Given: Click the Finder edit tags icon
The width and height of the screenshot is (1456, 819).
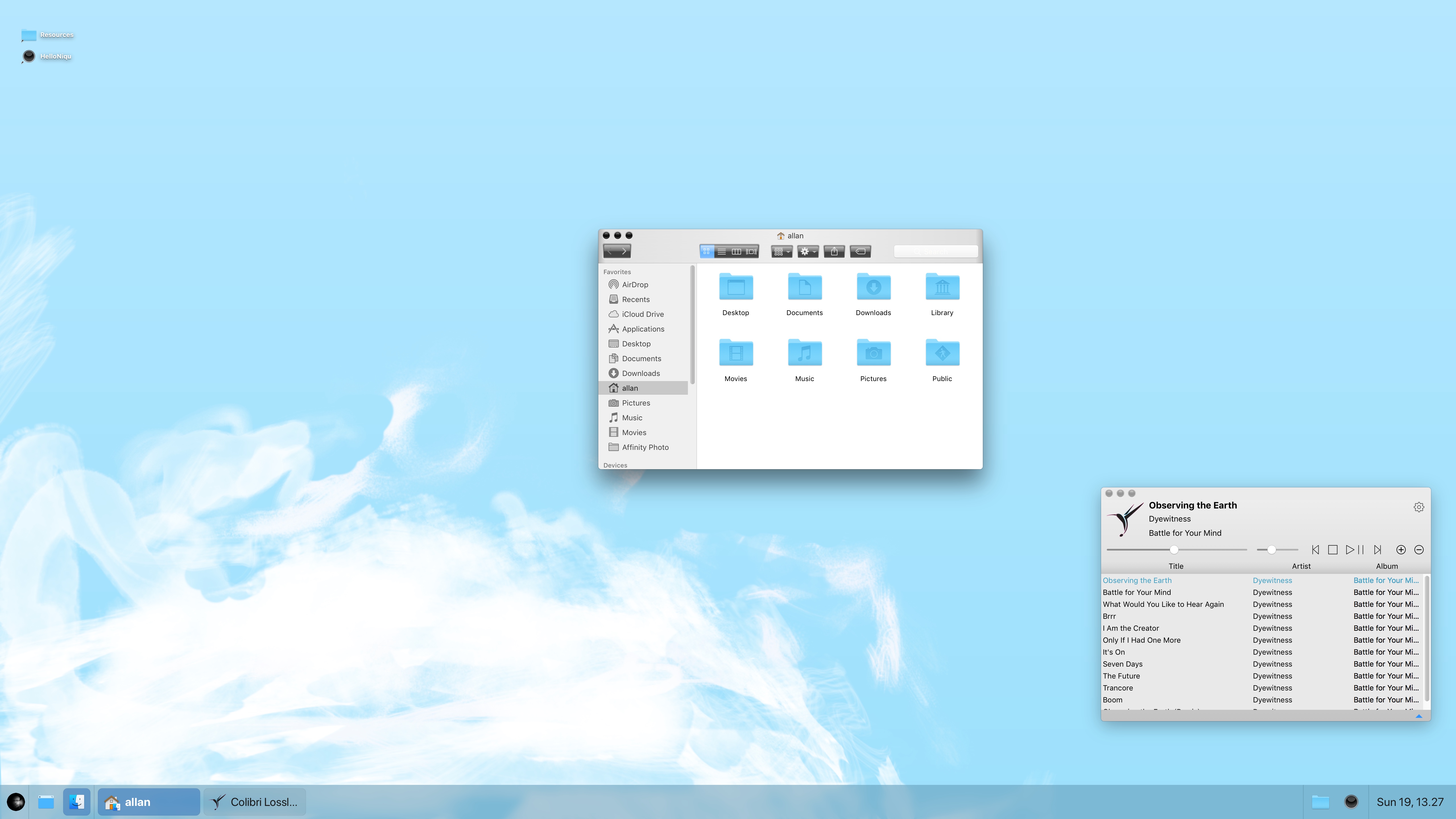Looking at the screenshot, I should [860, 251].
